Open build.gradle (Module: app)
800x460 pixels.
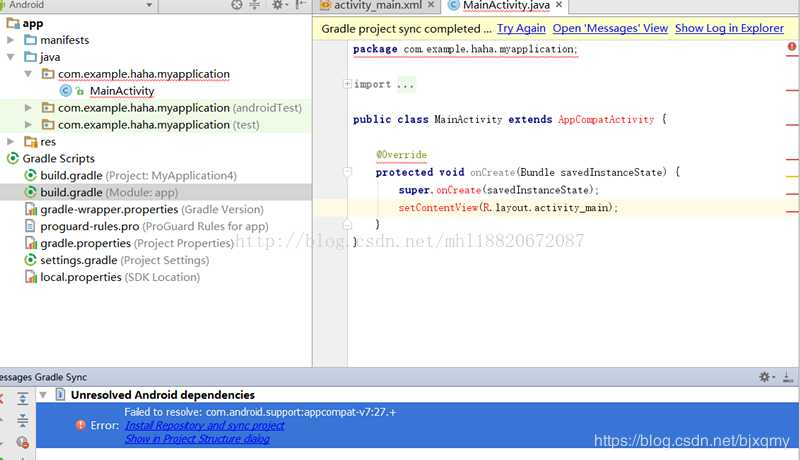[109, 192]
